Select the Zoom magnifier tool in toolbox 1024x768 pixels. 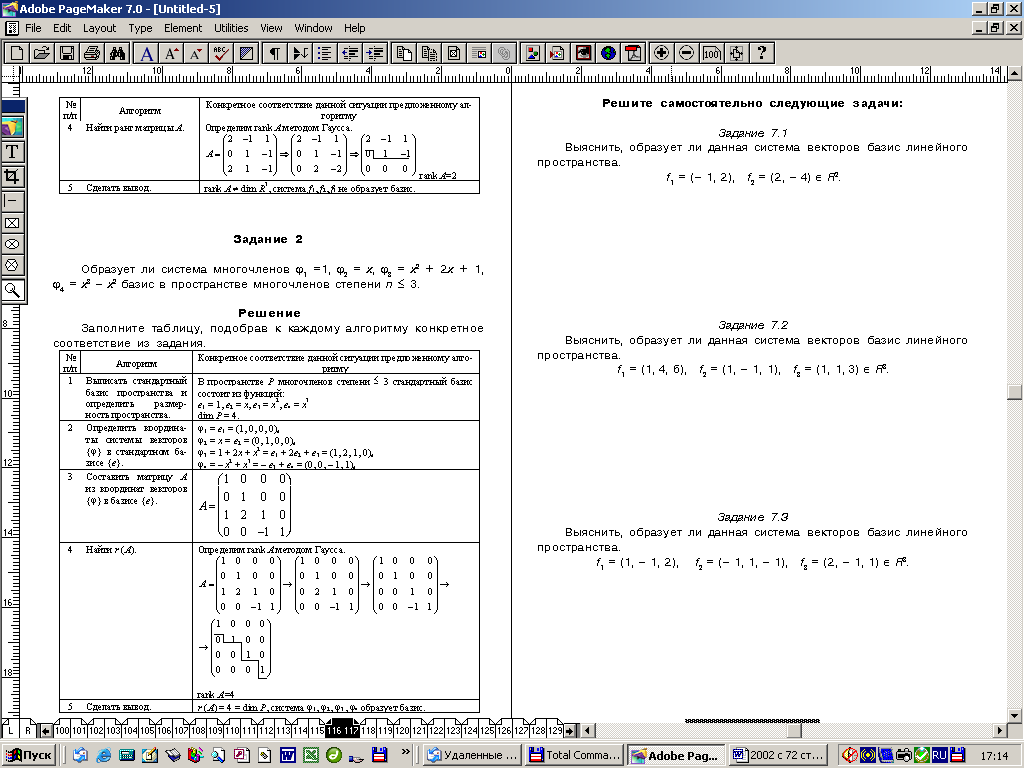[12, 290]
